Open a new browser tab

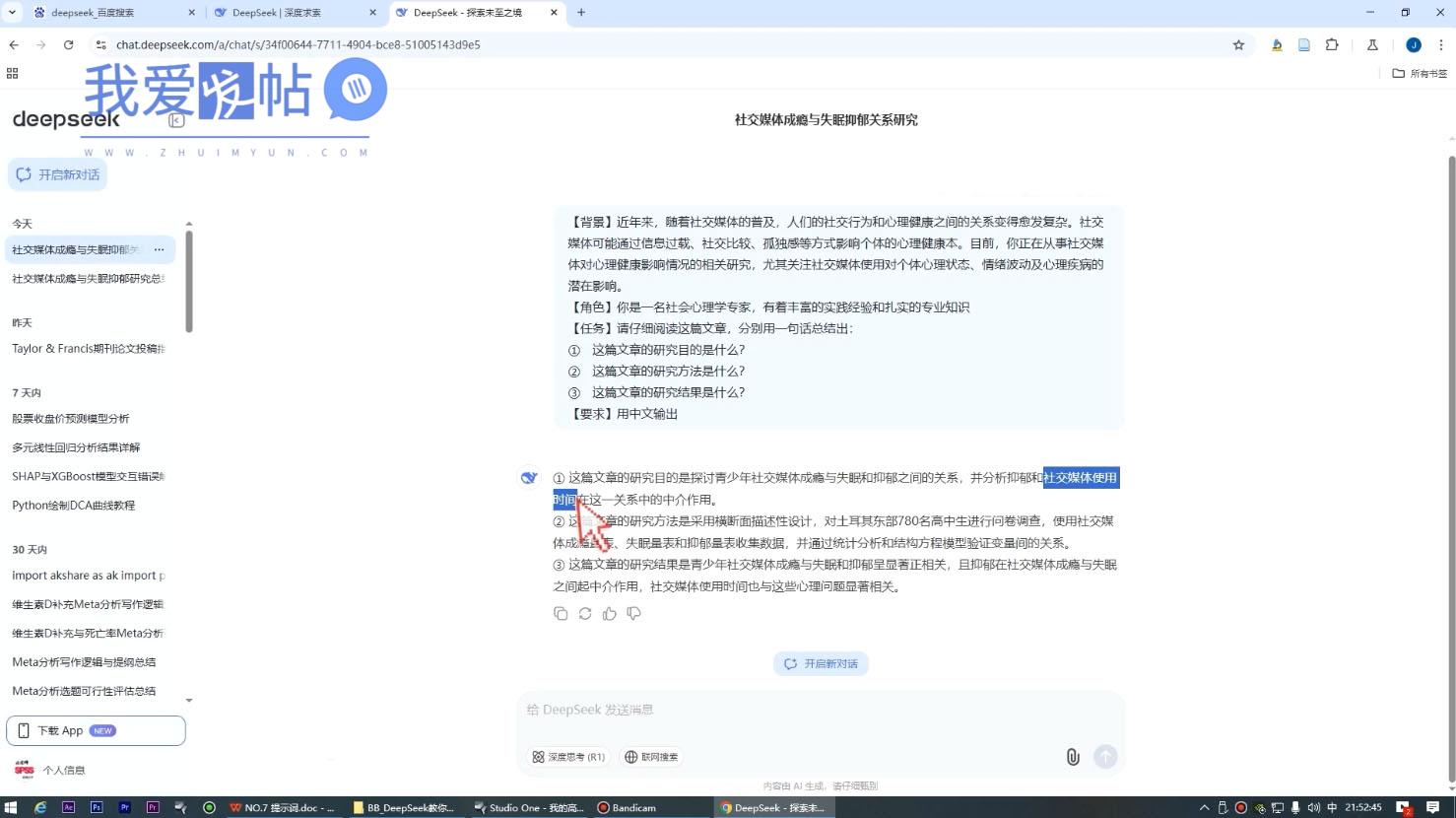581,13
